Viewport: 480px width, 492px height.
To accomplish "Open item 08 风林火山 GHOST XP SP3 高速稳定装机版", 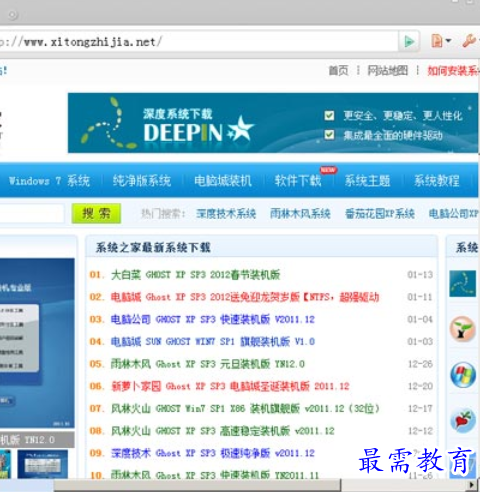I will 222,431.
